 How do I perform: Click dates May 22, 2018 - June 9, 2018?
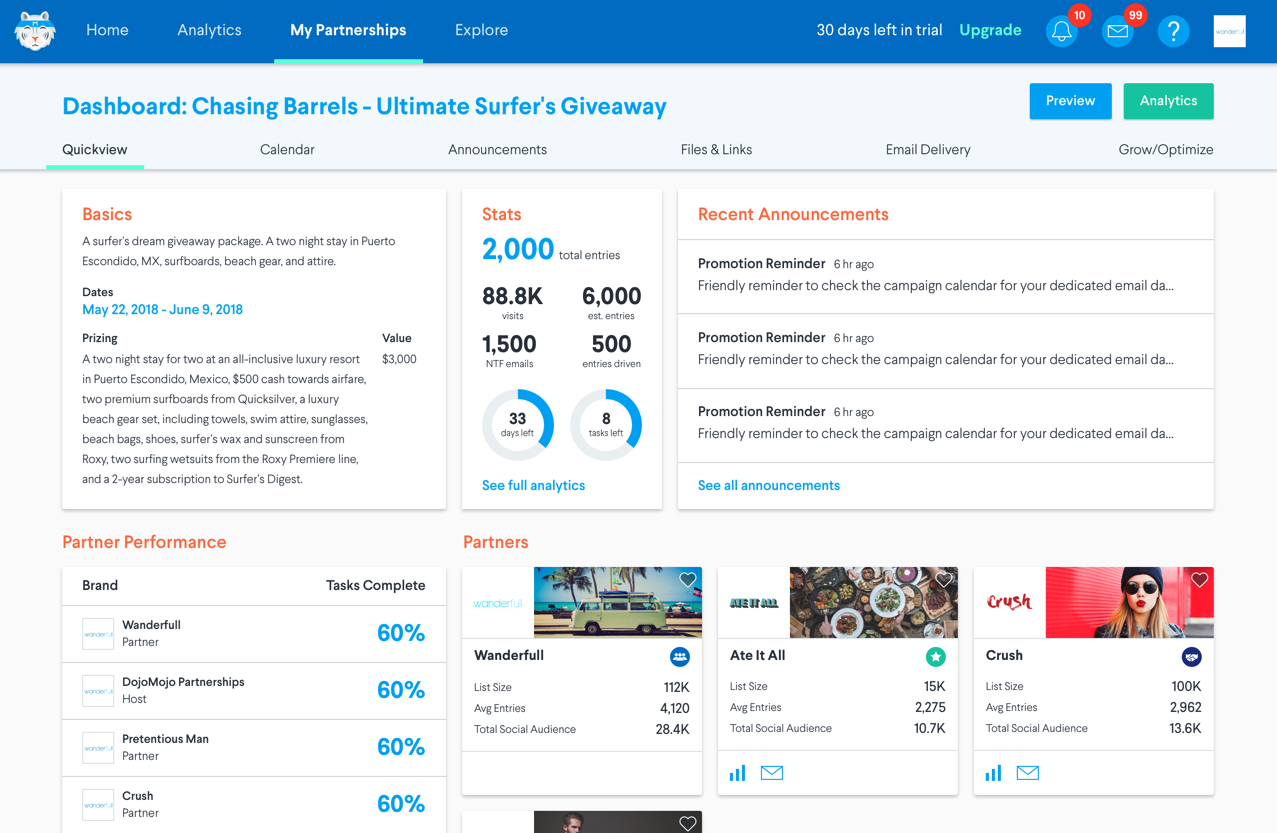point(162,310)
